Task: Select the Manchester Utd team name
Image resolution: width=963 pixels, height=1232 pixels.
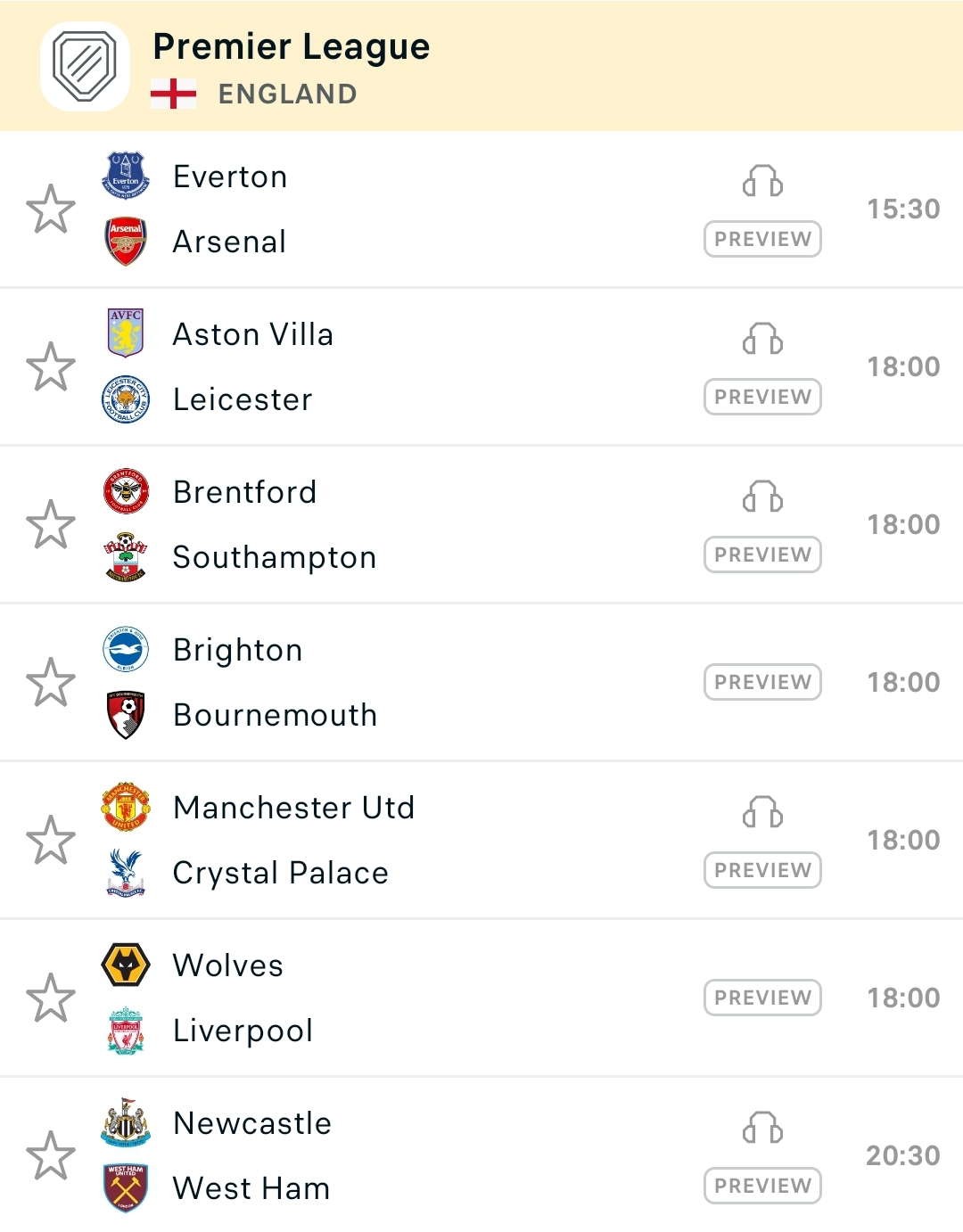Action: (293, 808)
